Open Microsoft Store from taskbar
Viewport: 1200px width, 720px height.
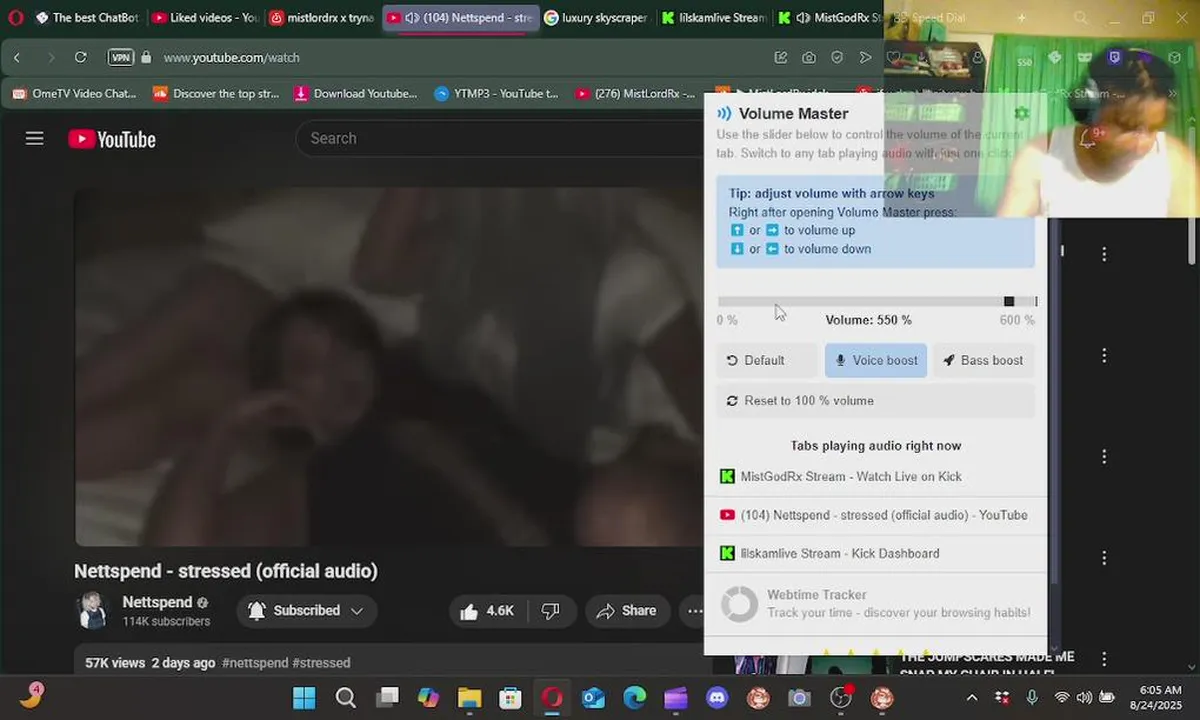(x=510, y=697)
